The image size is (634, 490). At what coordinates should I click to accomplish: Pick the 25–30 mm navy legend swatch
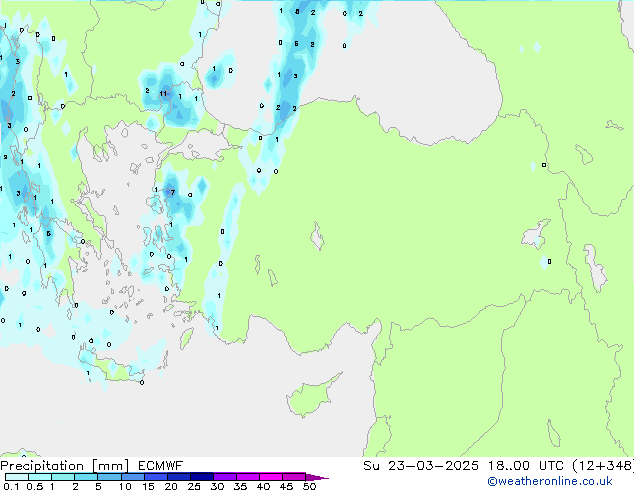click(x=201, y=477)
